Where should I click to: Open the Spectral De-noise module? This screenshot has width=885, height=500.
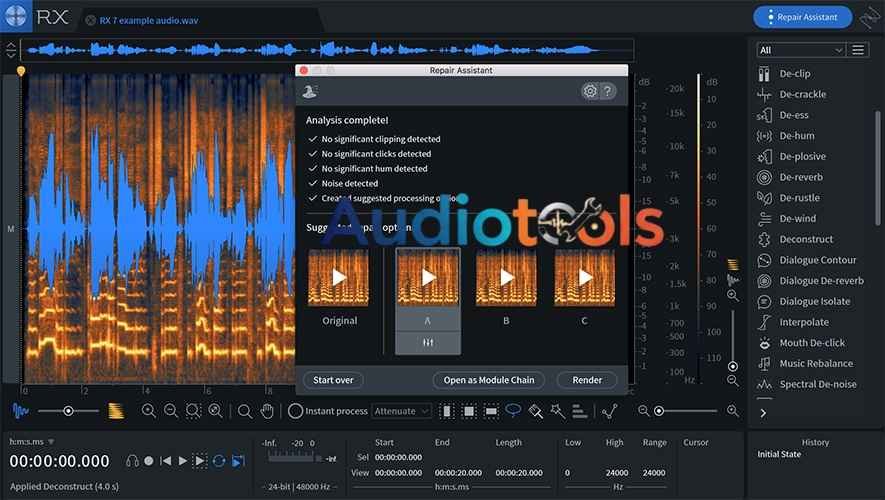(817, 384)
